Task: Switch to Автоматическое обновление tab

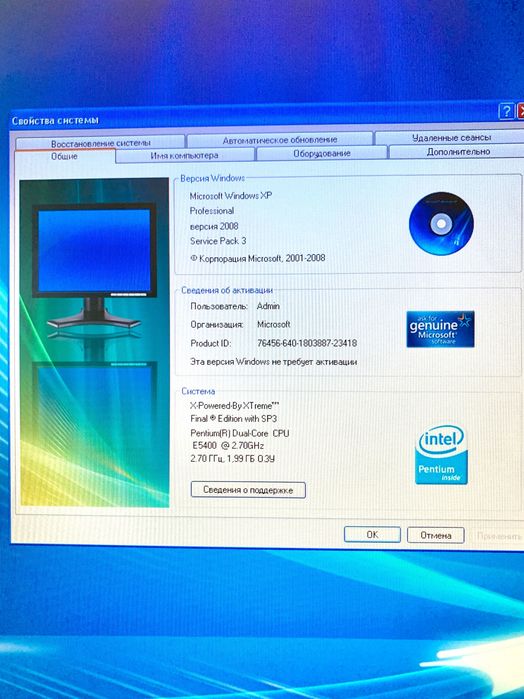Action: [280, 140]
